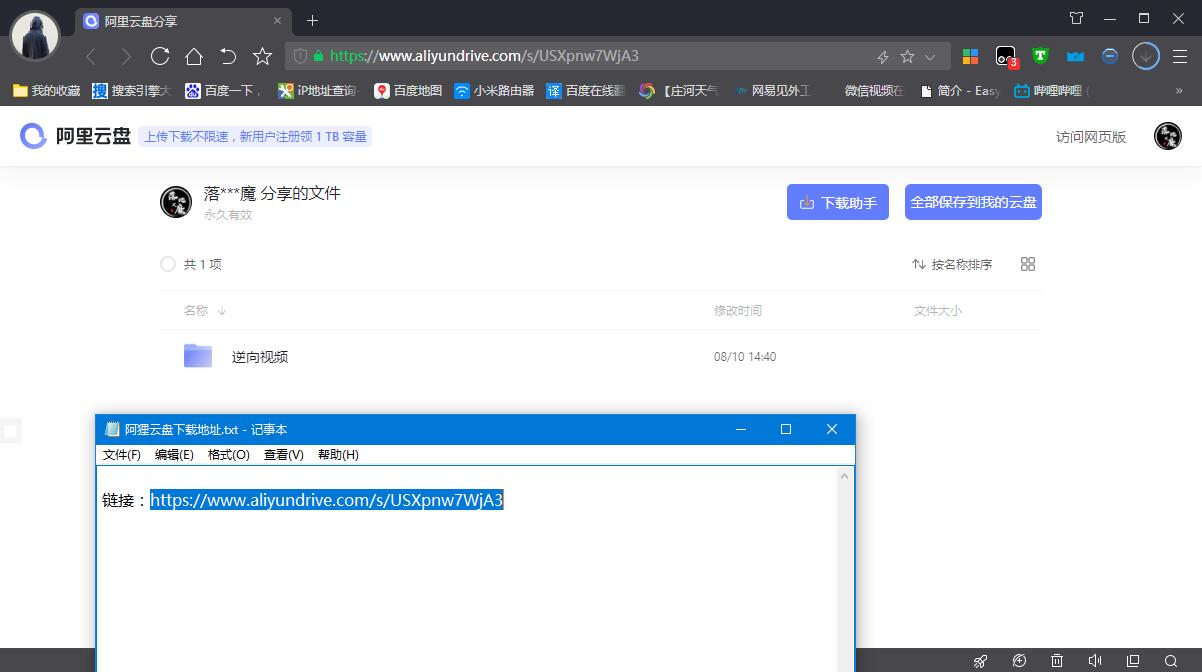Click the star icon inside the address bar
This screenshot has height=672, width=1202.
[x=907, y=57]
